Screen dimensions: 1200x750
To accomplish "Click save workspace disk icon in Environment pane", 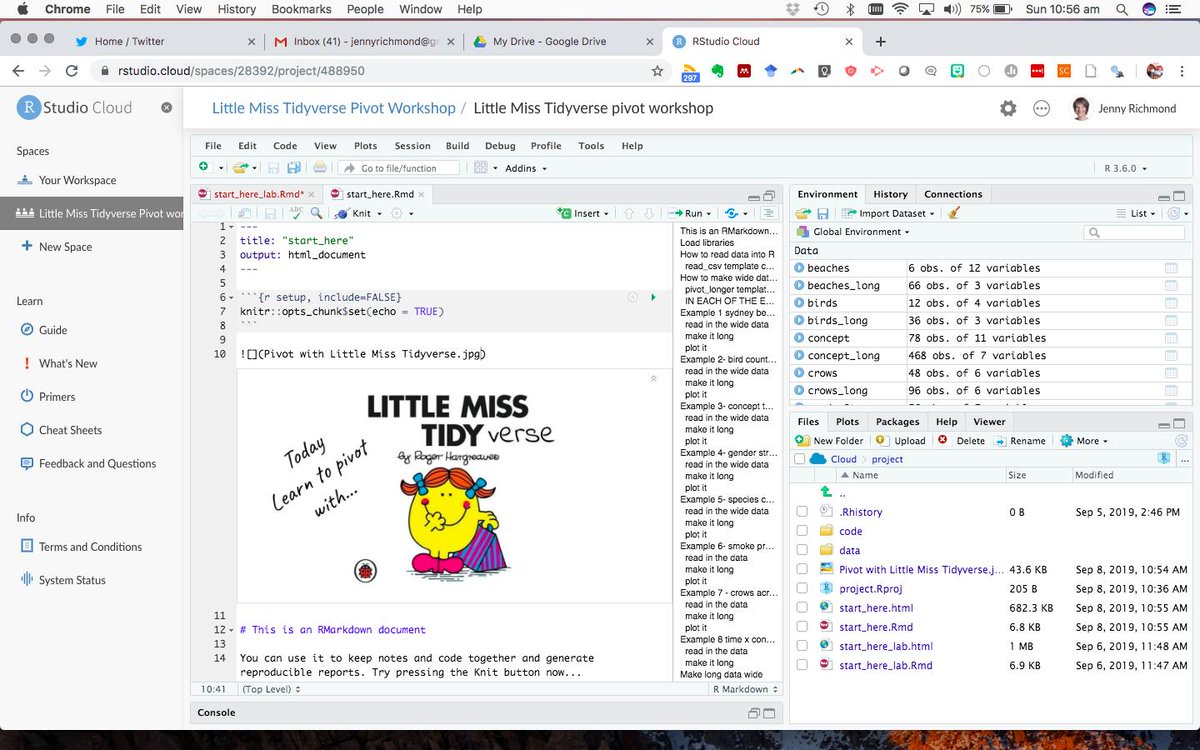I will tap(822, 213).
